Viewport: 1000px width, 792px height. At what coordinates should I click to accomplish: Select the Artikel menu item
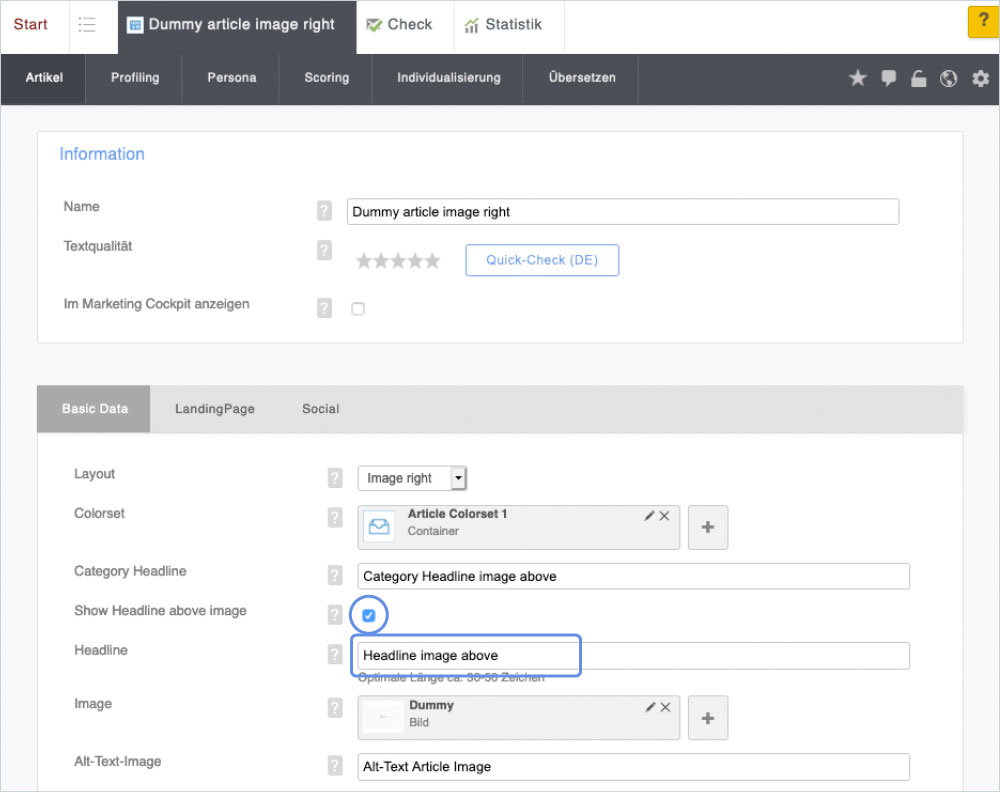tap(44, 78)
